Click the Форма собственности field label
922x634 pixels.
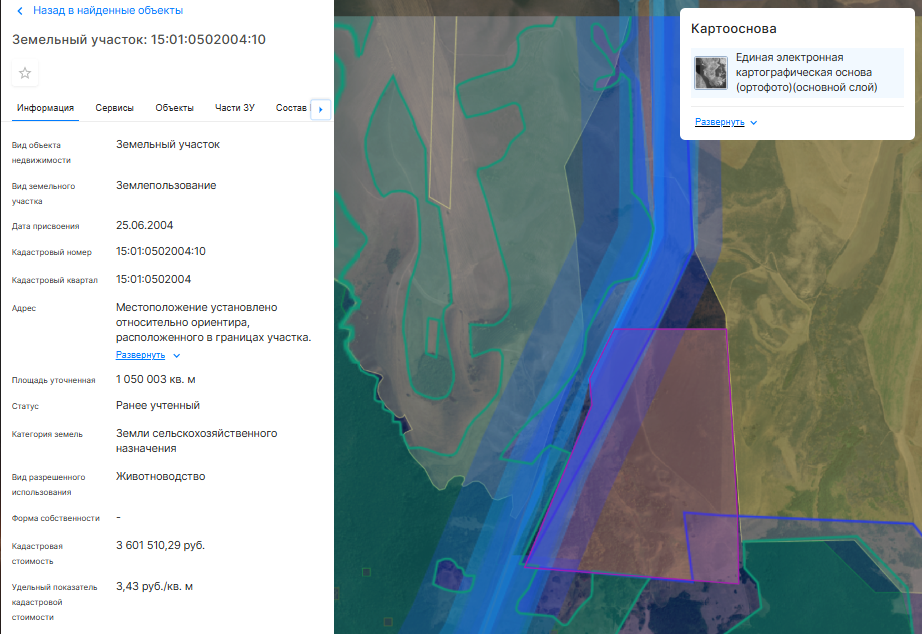coord(56,518)
